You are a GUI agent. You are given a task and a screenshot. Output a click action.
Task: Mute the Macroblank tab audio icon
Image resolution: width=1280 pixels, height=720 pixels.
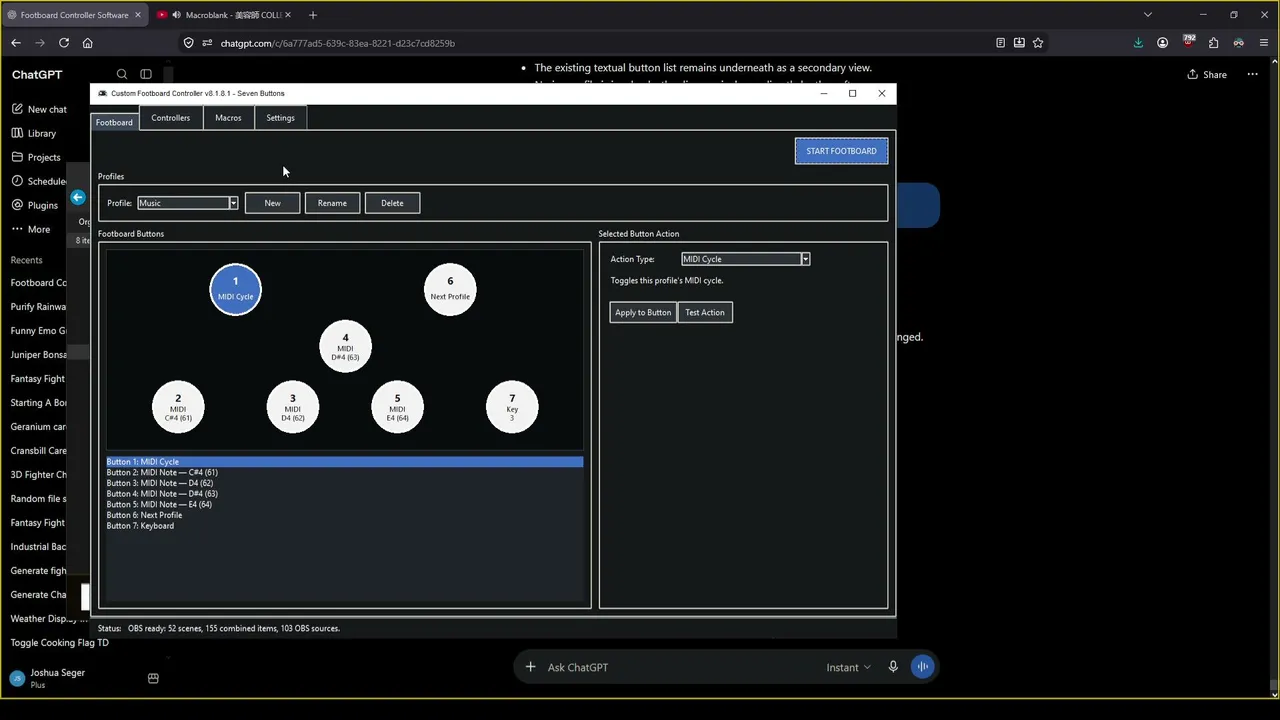point(176,15)
